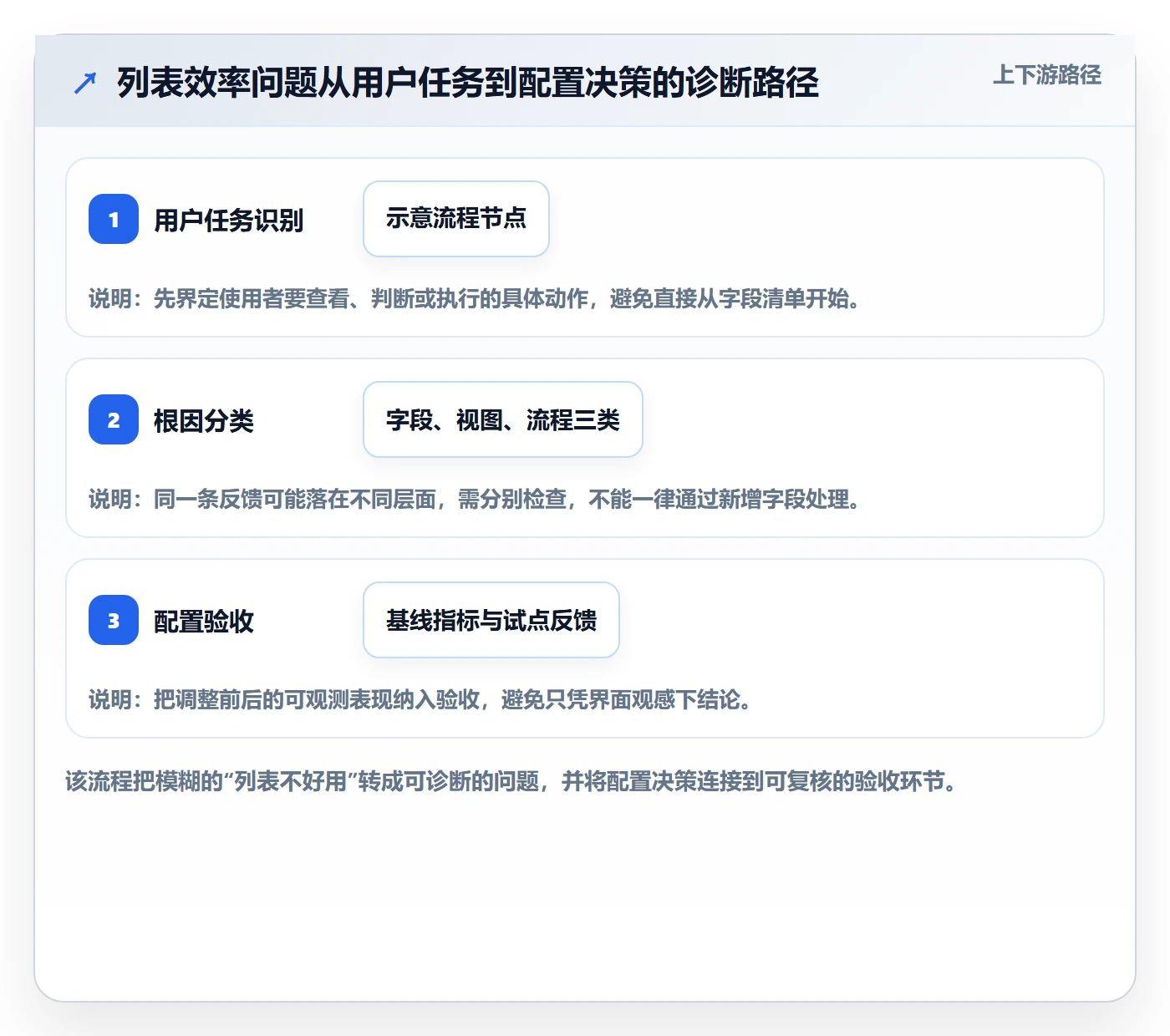This screenshot has height=1036, width=1170.
Task: Click the diagonal arrow icon beside the title
Action: 85,83
